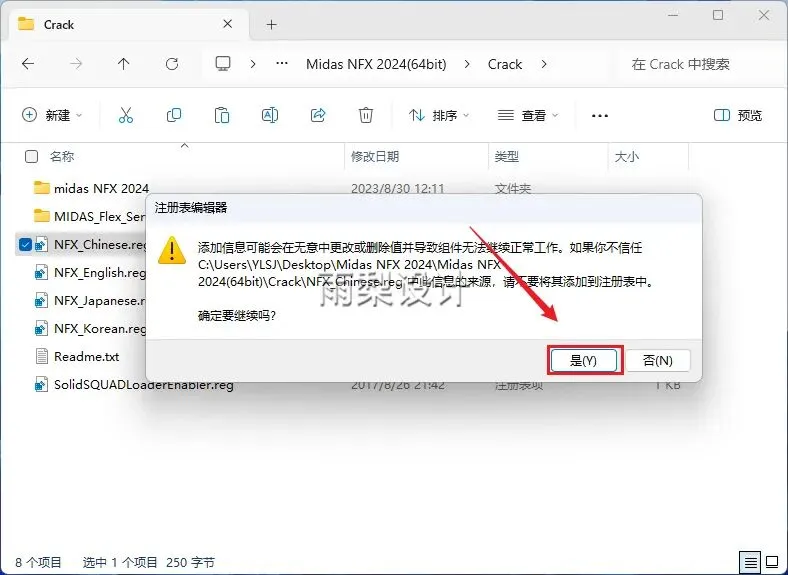Go up one folder level
Image resolution: width=788 pixels, height=575 pixels.
[124, 64]
